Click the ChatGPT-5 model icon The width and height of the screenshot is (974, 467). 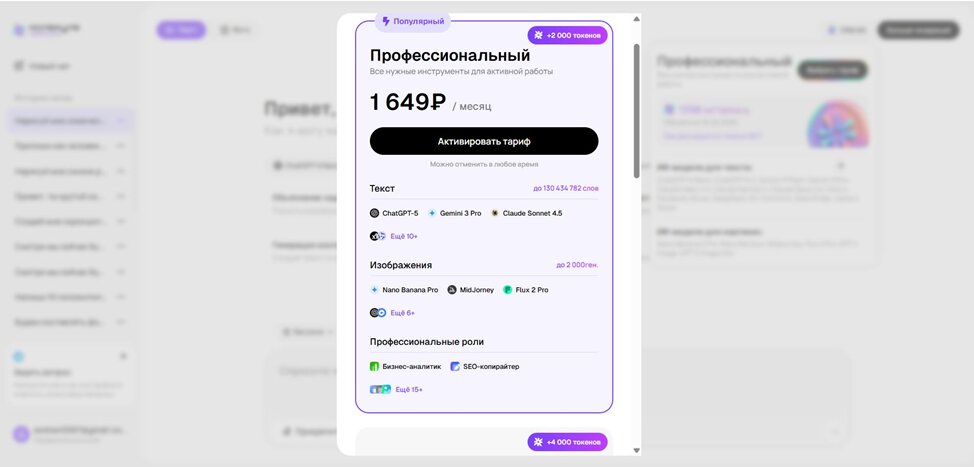tap(375, 213)
